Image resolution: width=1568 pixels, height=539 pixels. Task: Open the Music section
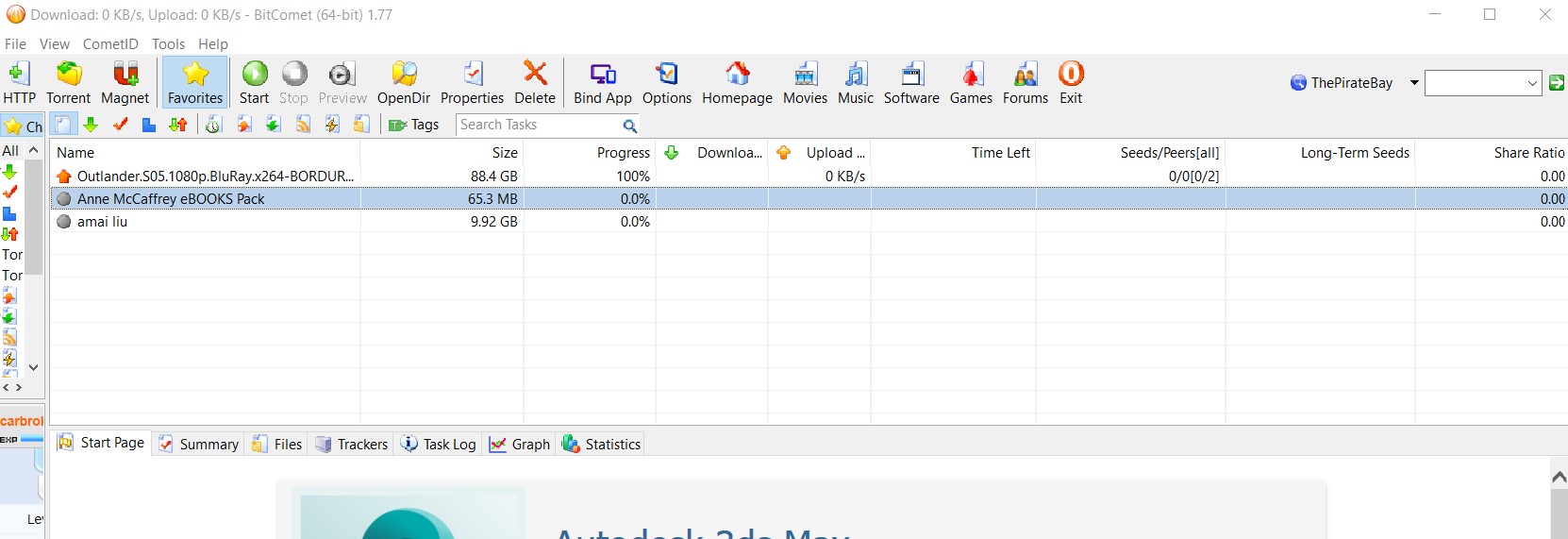856,82
